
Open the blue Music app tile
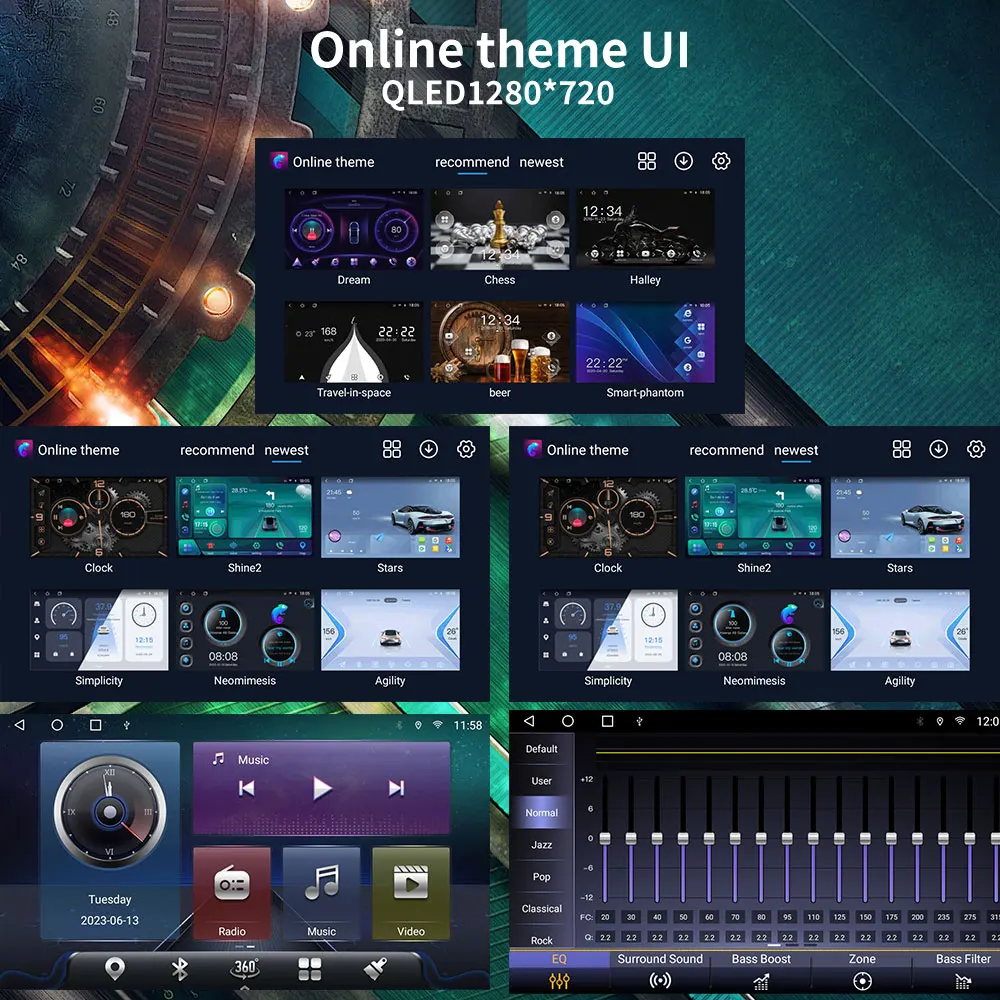tap(321, 893)
